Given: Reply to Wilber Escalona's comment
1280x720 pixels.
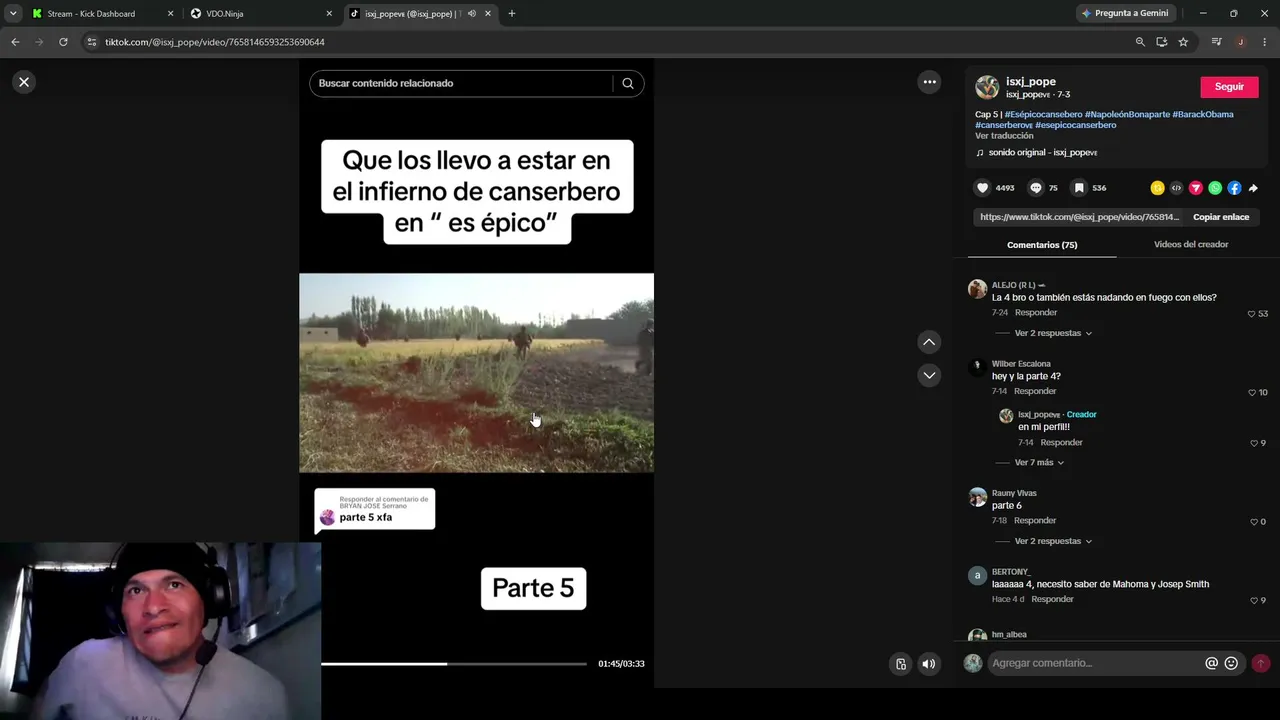Looking at the screenshot, I should 1036,391.
